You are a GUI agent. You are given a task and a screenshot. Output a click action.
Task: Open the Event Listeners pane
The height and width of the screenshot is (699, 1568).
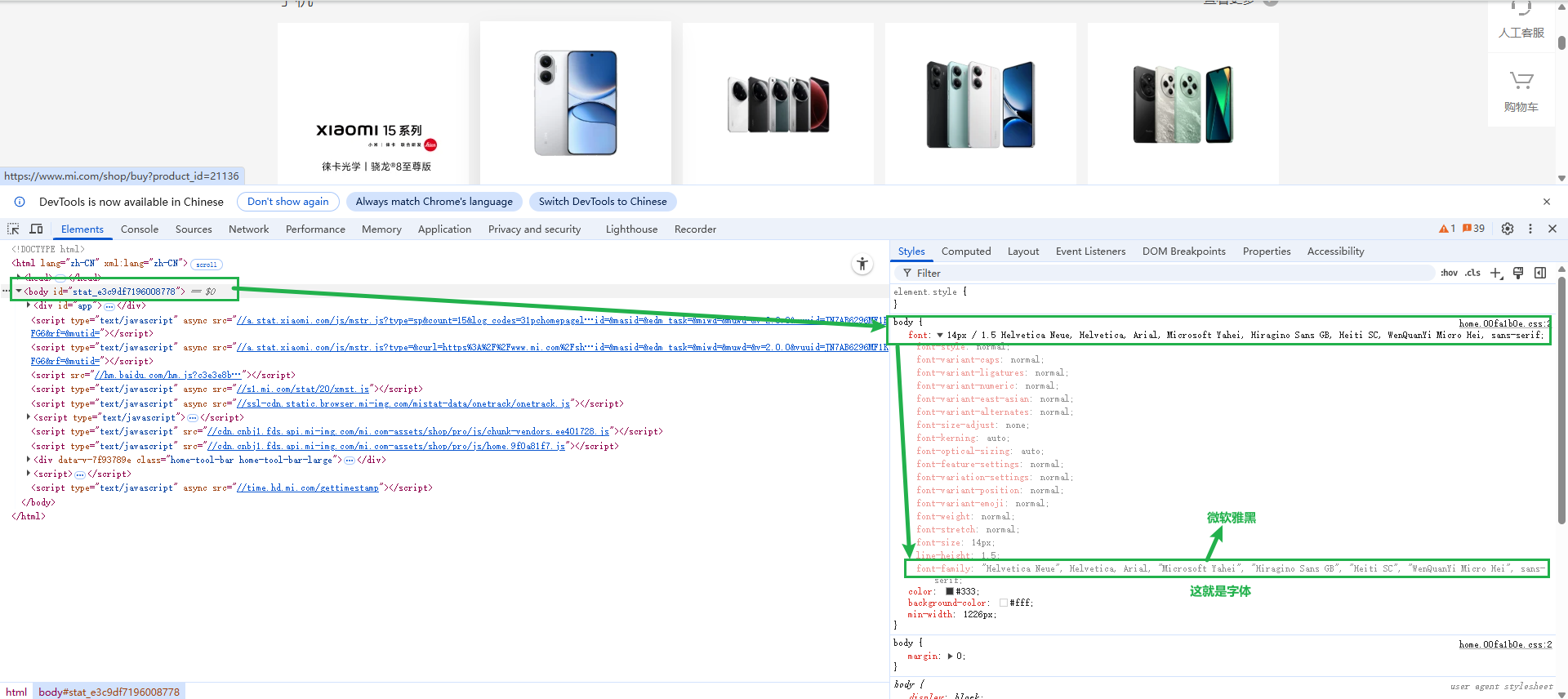1090,252
